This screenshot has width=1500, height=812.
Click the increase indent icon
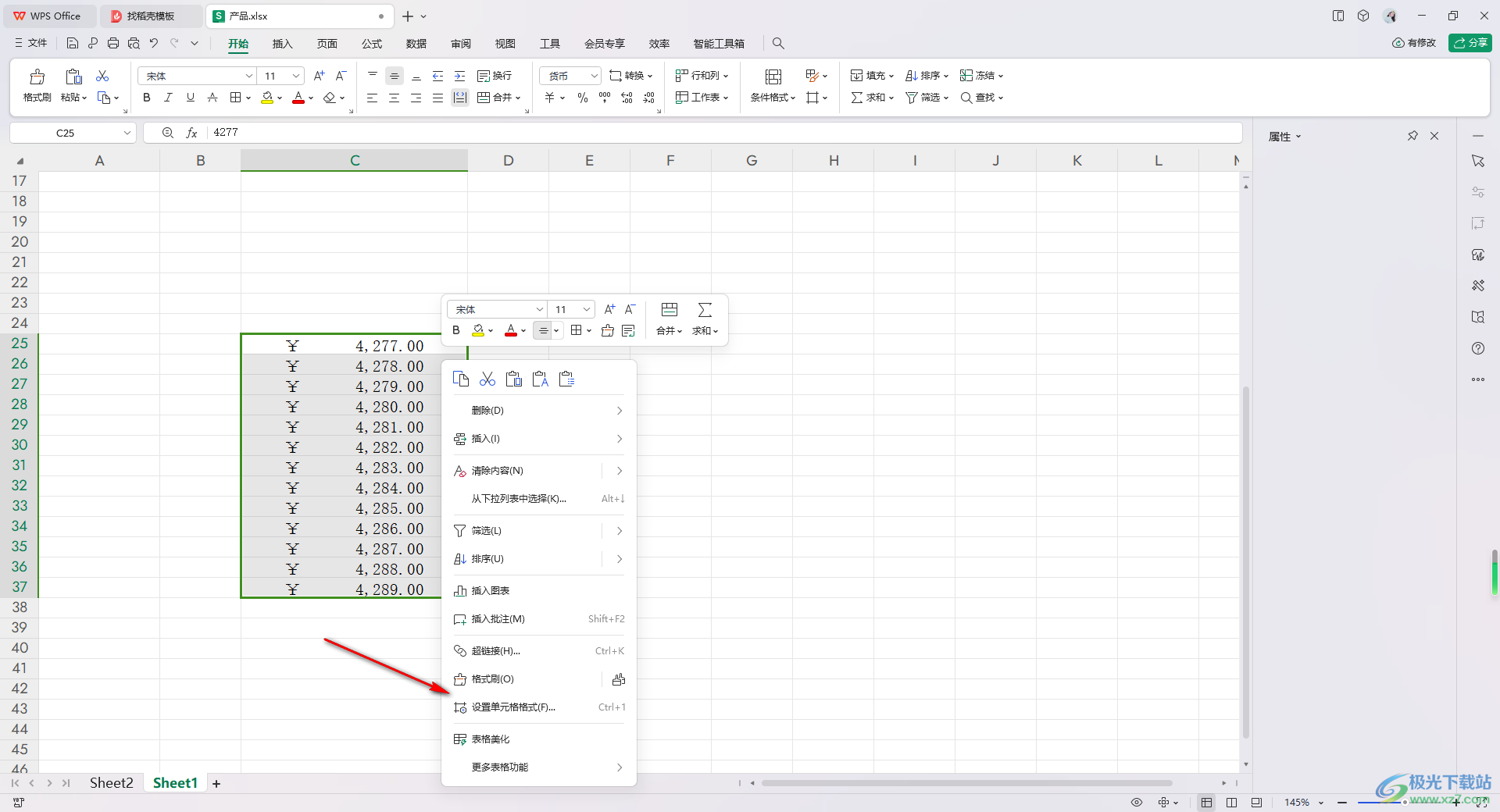(460, 76)
